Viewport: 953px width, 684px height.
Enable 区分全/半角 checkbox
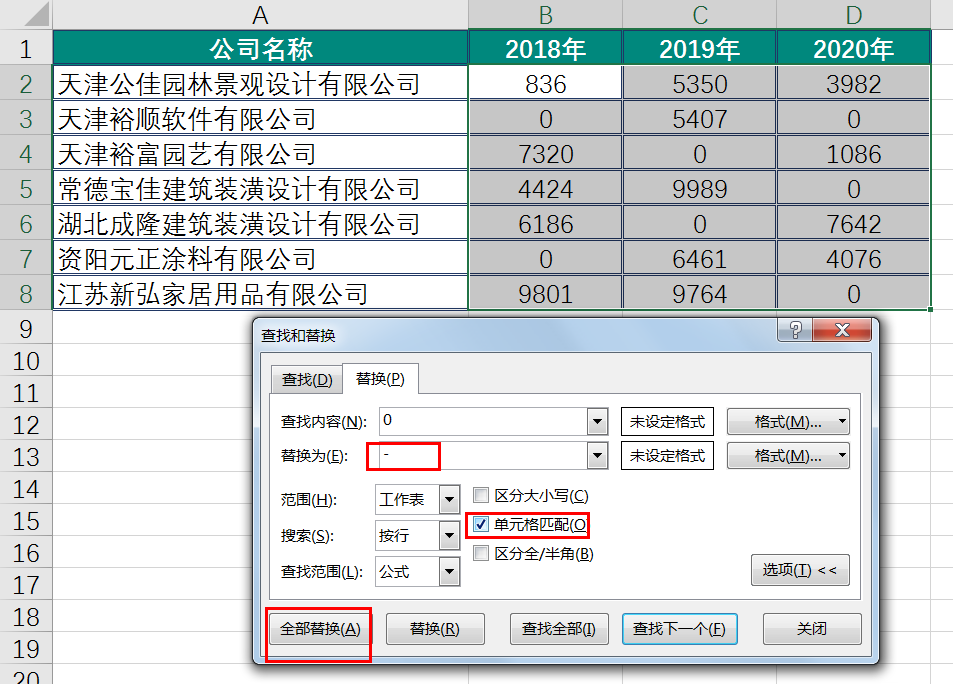pos(481,553)
